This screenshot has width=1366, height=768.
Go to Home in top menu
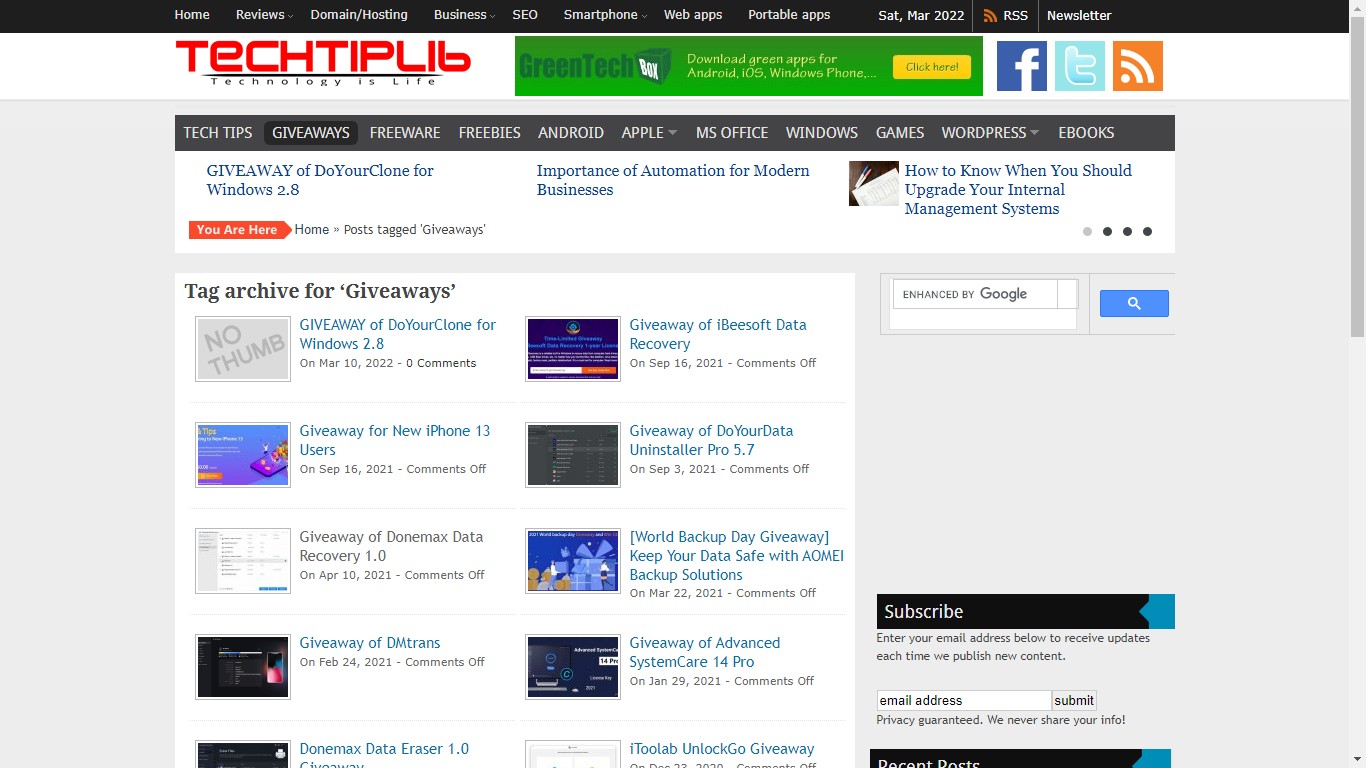click(192, 15)
